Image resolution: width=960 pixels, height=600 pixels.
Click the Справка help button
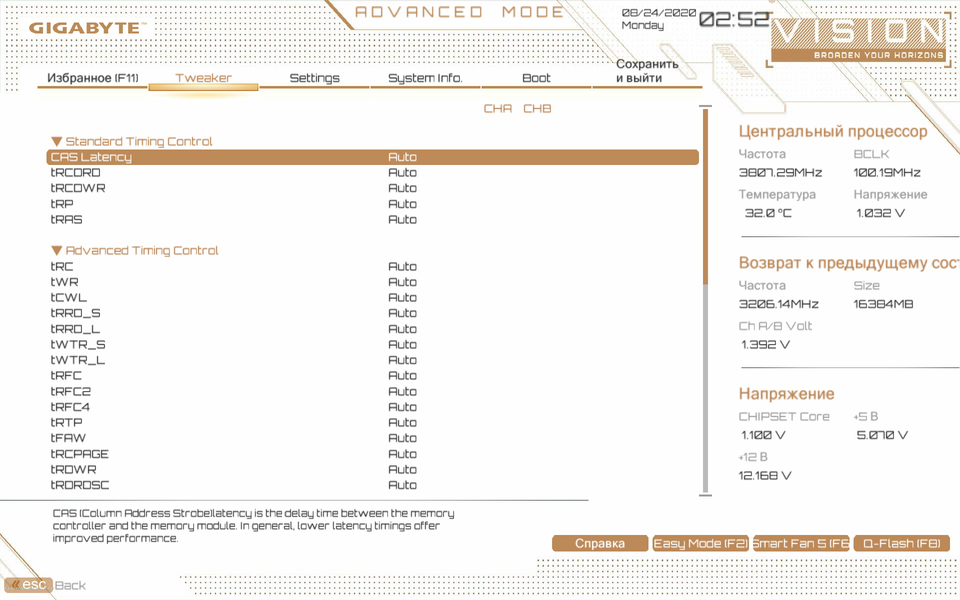(600, 544)
